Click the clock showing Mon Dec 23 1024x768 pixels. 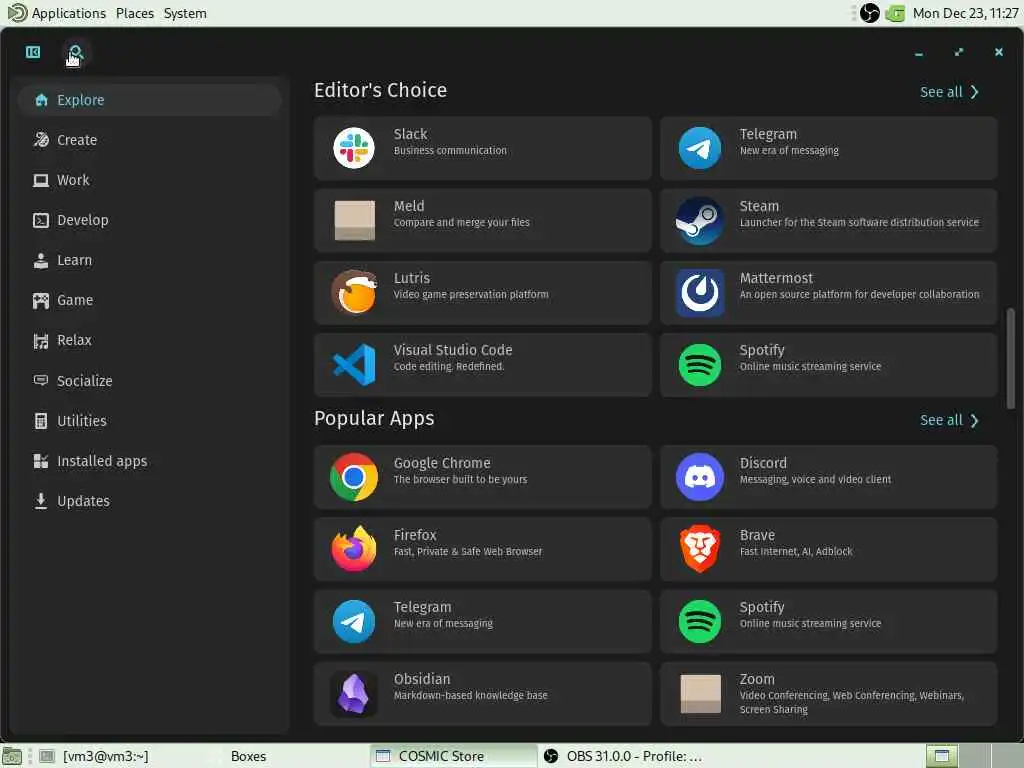pos(965,13)
